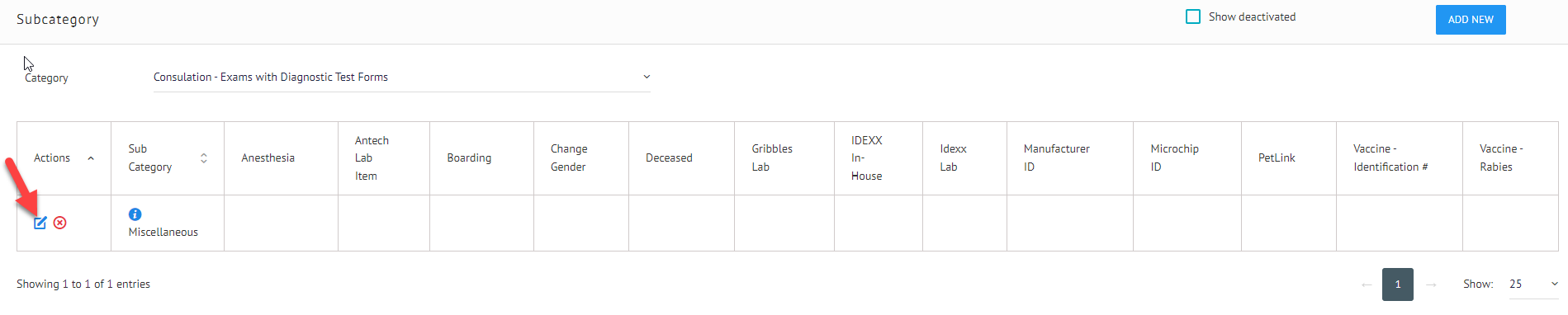Go to previous page arrow

pos(1367,284)
